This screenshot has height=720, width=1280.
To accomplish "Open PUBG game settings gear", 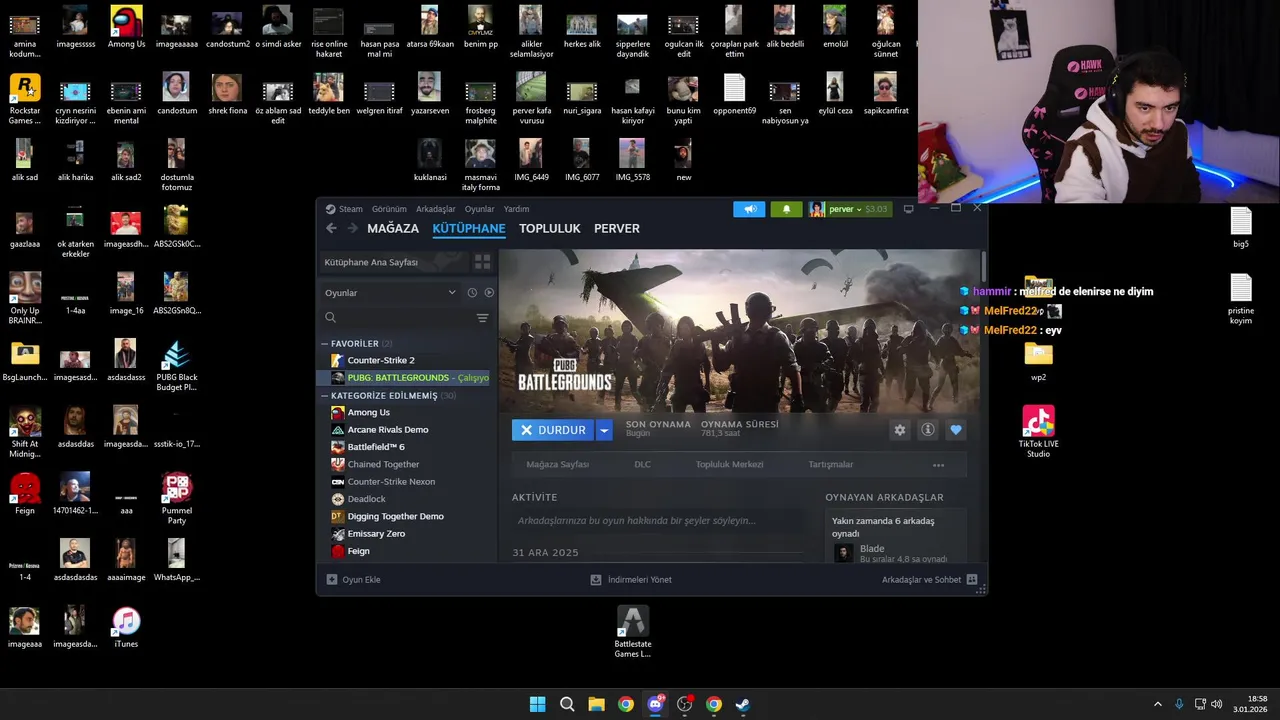I will (900, 430).
